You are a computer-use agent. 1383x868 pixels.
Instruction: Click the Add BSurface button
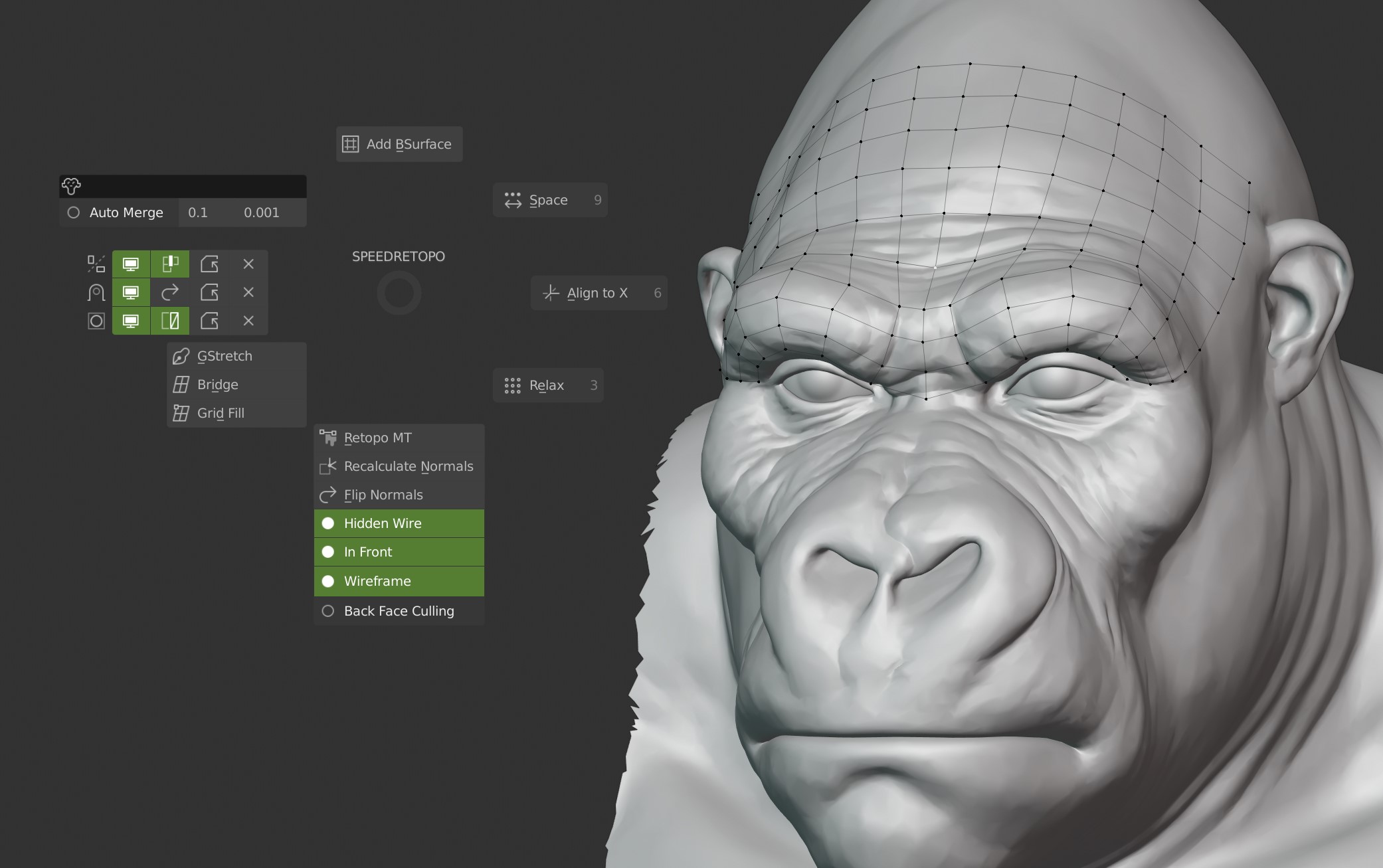click(399, 144)
